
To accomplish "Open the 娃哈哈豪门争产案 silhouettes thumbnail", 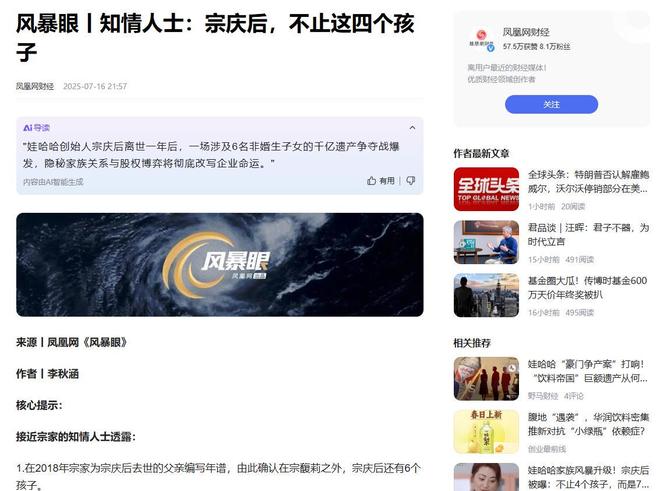I will (x=486, y=379).
